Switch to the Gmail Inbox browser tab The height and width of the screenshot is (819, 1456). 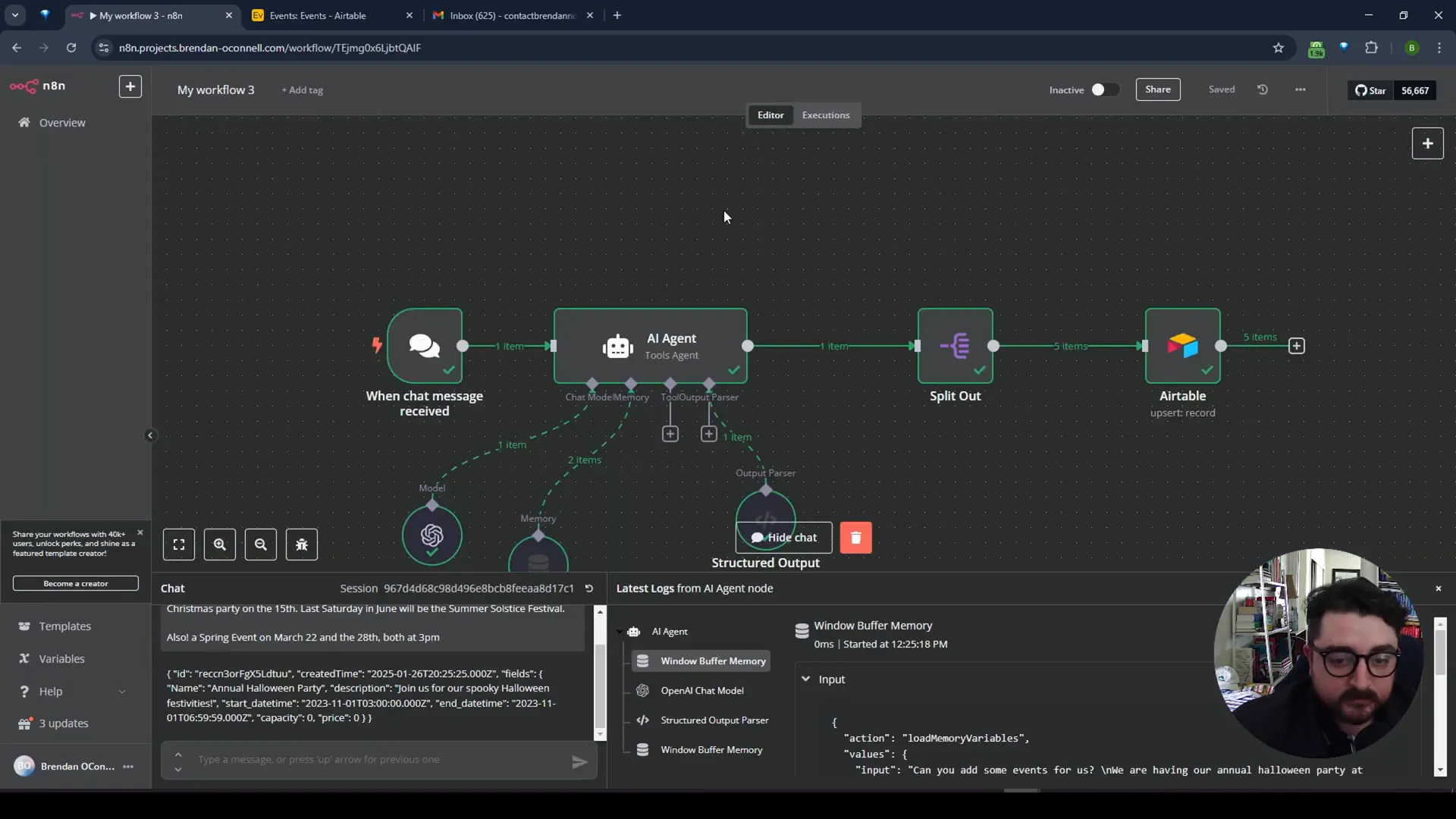tap(513, 15)
